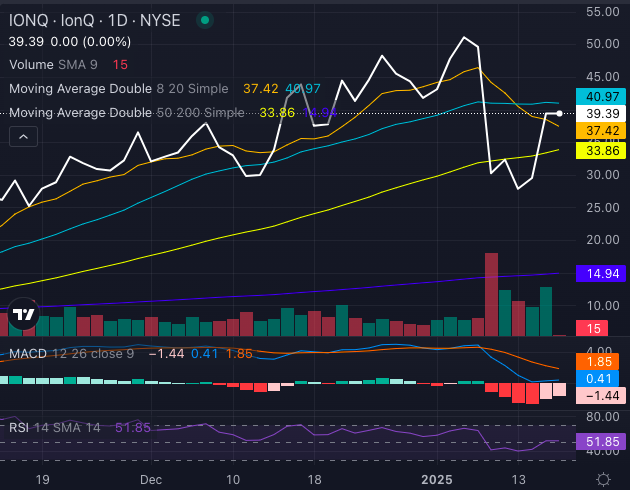Screen dimensions: 630x490
Task: Select Moving Average Double 8 20 legend
Action: point(120,88)
